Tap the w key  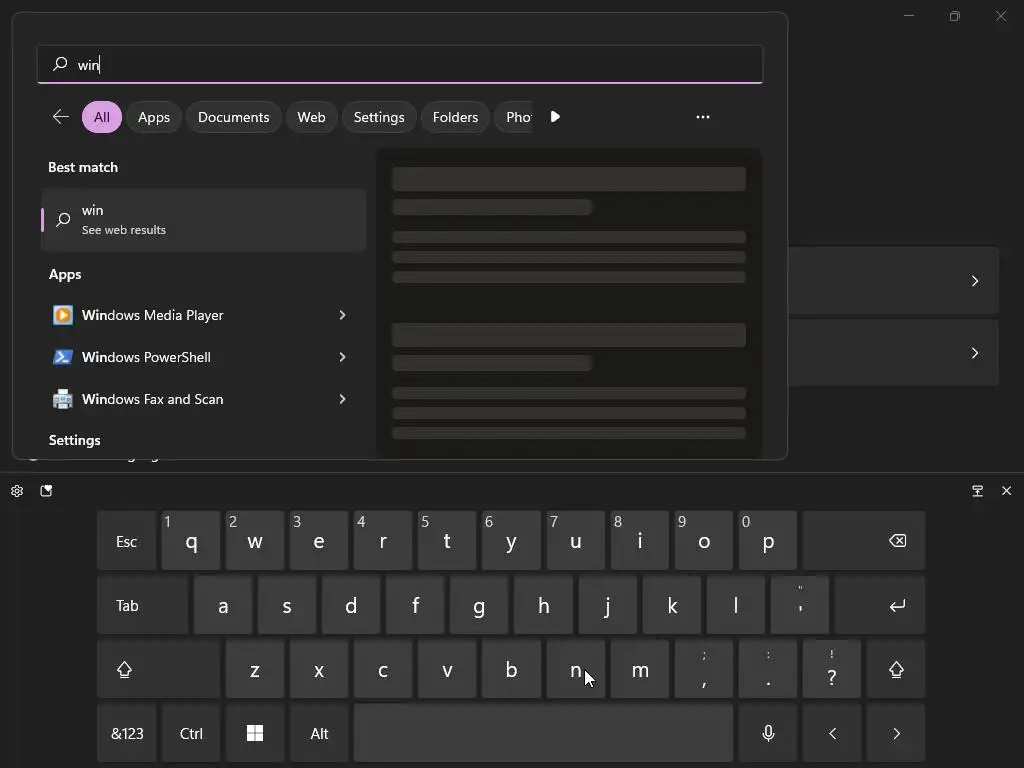coord(255,541)
